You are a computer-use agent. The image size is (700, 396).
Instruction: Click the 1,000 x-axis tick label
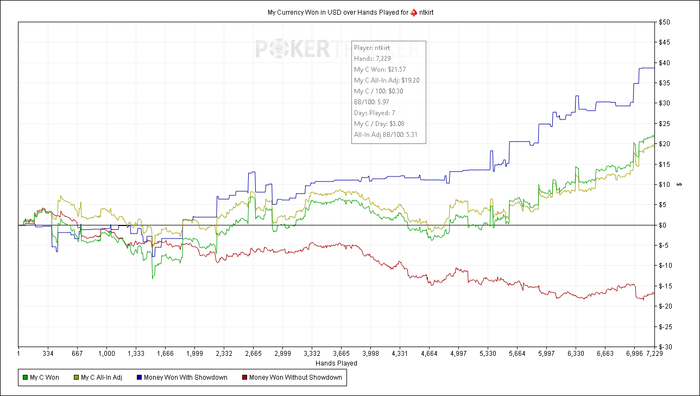tap(106, 354)
